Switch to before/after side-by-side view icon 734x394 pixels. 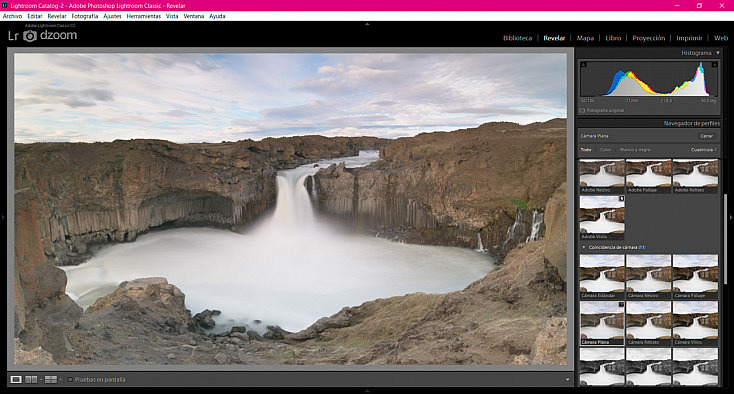pyautogui.click(x=31, y=379)
